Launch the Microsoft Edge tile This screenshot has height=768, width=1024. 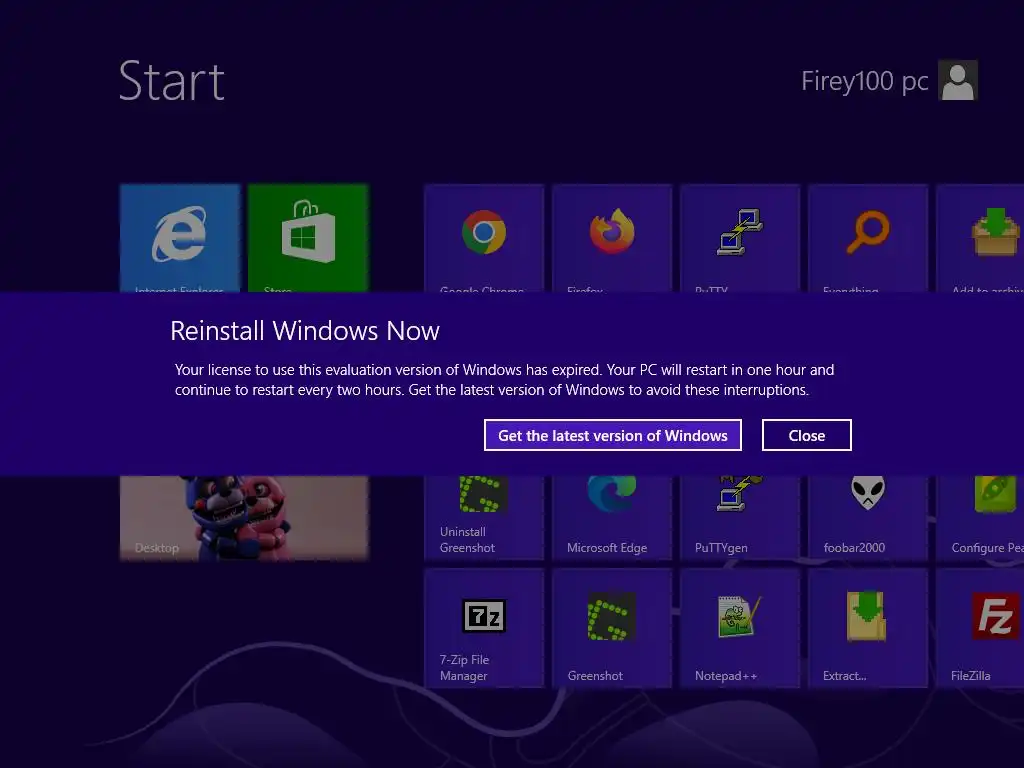click(x=612, y=518)
